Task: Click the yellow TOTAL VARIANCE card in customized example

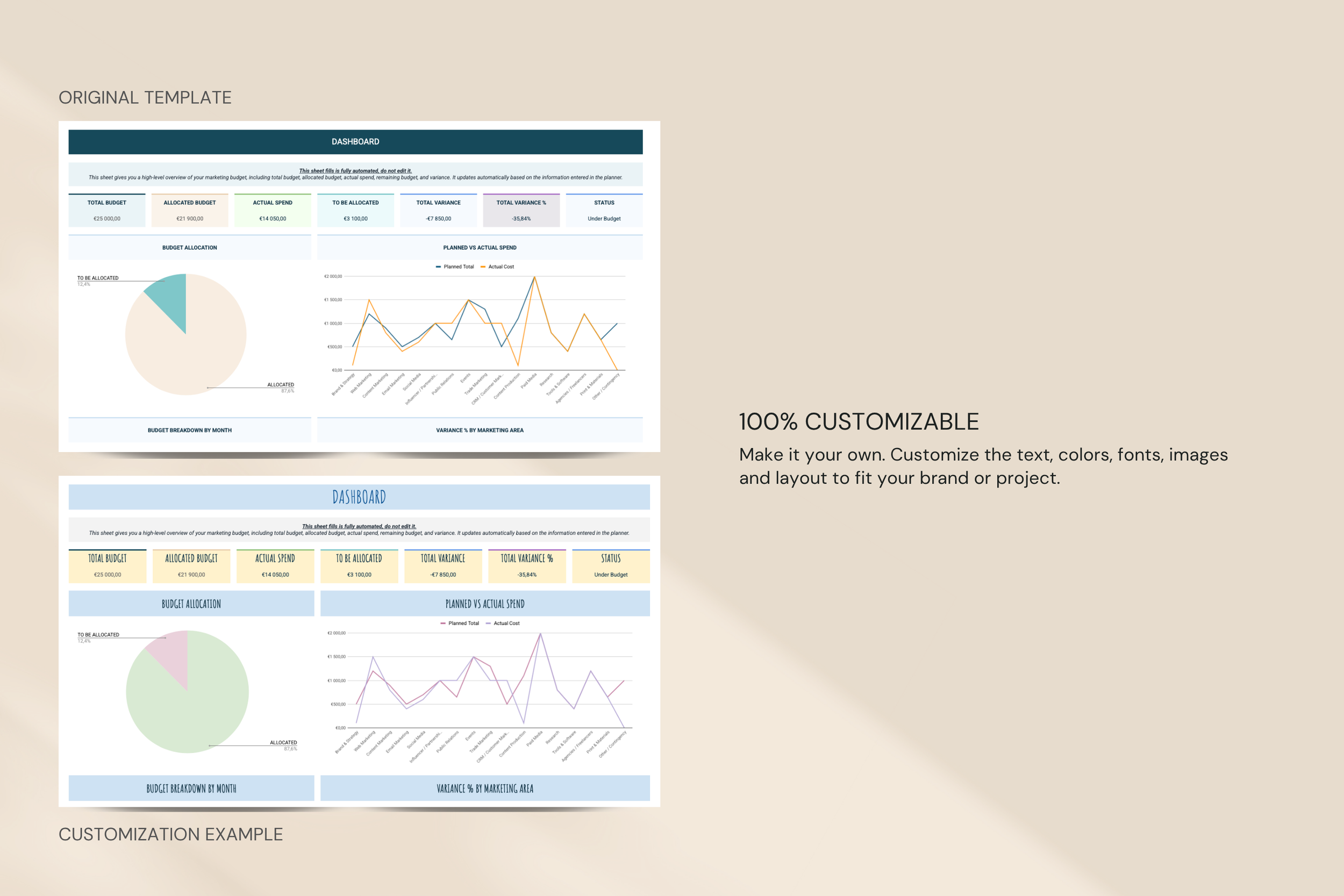Action: [x=443, y=567]
